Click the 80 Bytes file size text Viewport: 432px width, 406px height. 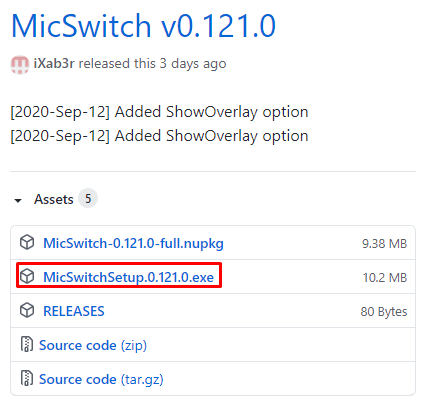point(384,312)
